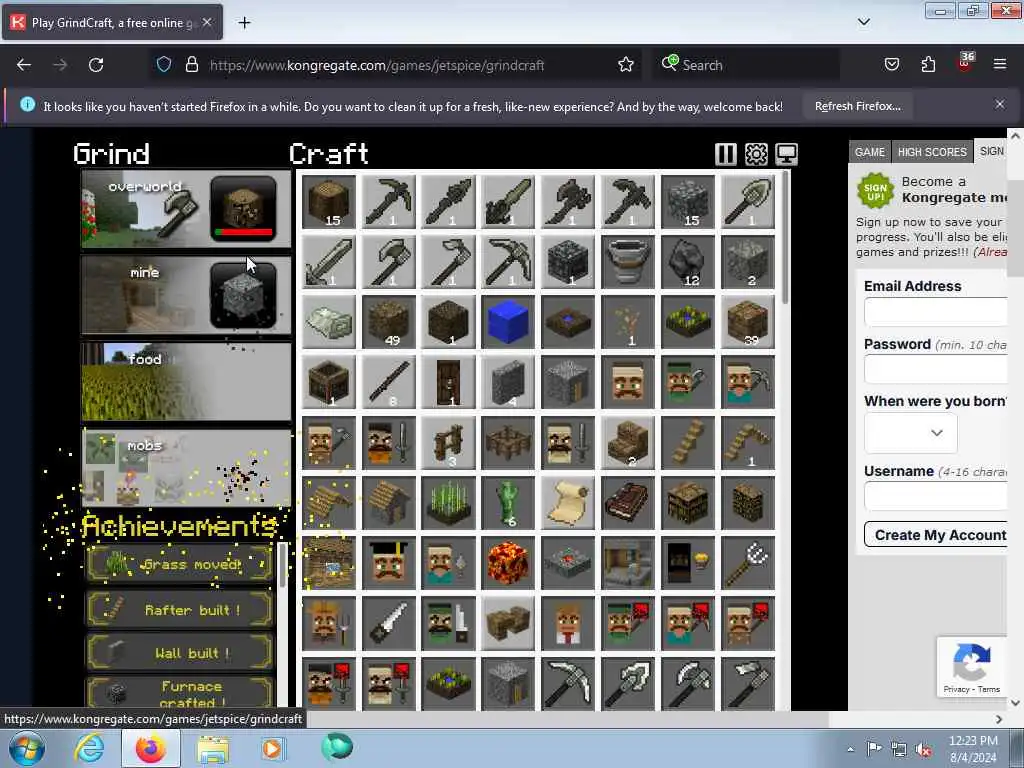
Task: Reload the page in Firefox
Action: coord(96,65)
